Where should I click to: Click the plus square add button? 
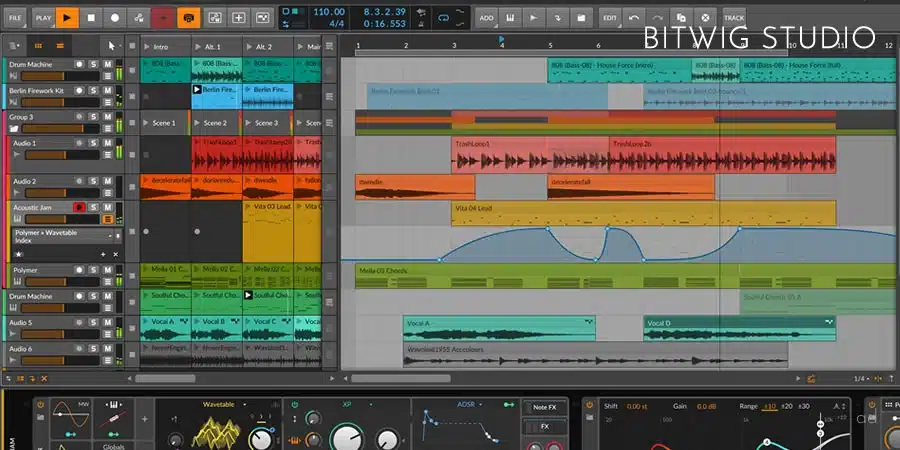point(239,18)
